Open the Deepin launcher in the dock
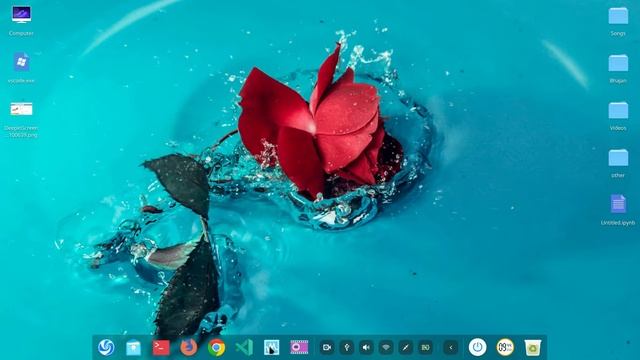640x360 pixels. tap(106, 347)
